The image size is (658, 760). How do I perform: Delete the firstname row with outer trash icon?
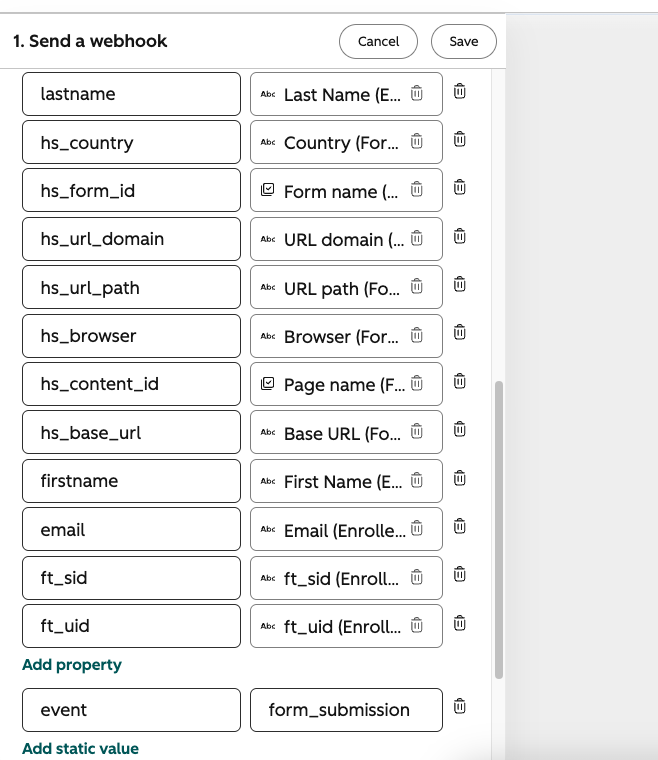459,478
